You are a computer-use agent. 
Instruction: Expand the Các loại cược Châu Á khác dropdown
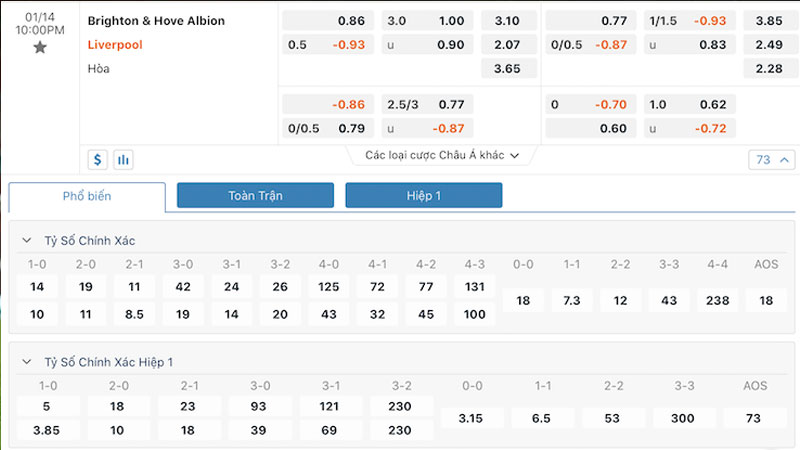click(x=442, y=155)
